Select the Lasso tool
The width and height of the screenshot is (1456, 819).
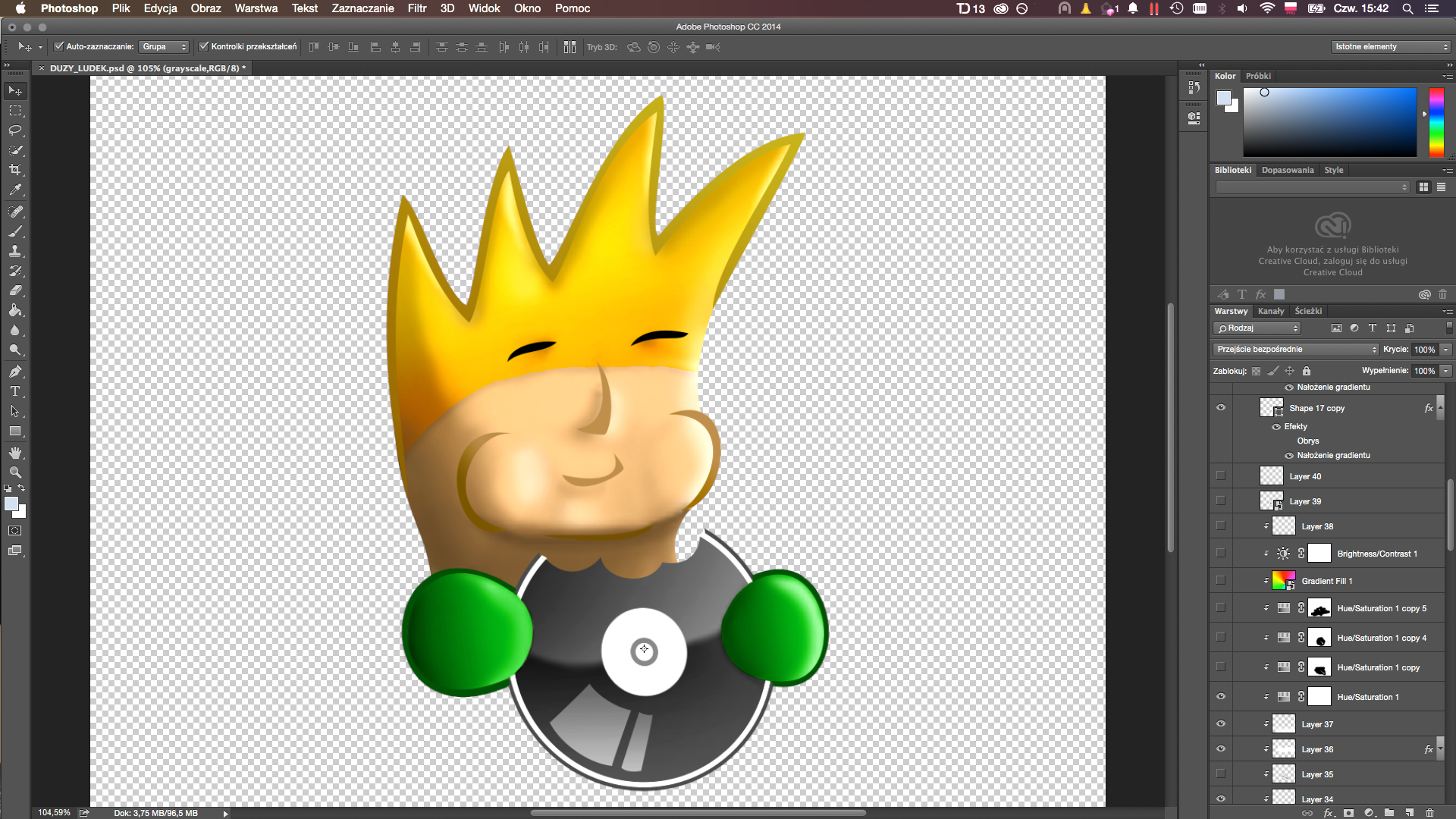pos(15,130)
